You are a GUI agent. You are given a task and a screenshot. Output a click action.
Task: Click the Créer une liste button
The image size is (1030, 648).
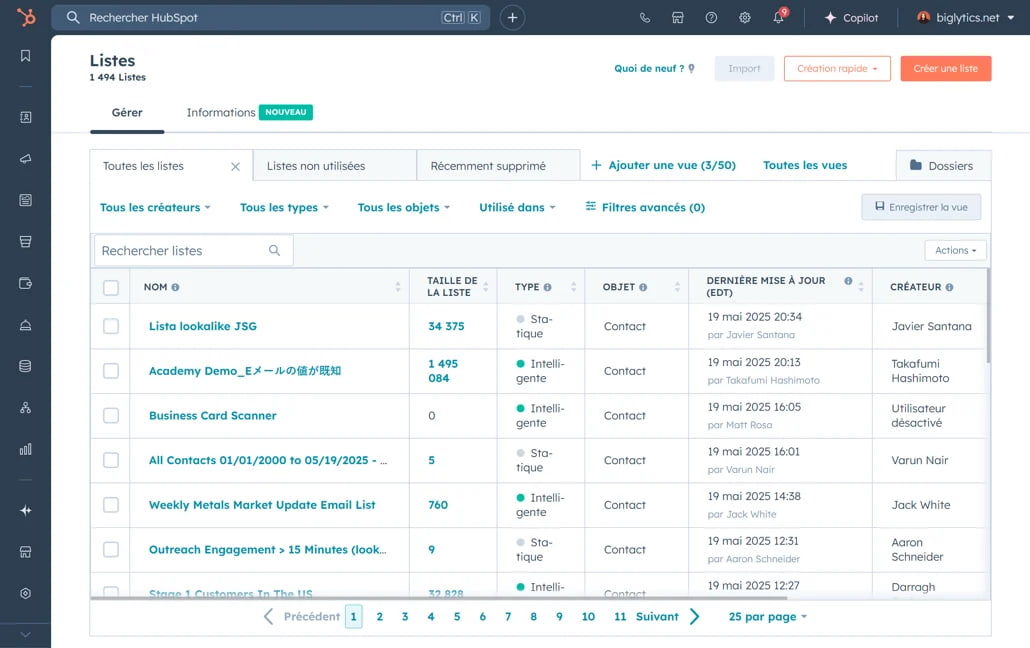[945, 68]
